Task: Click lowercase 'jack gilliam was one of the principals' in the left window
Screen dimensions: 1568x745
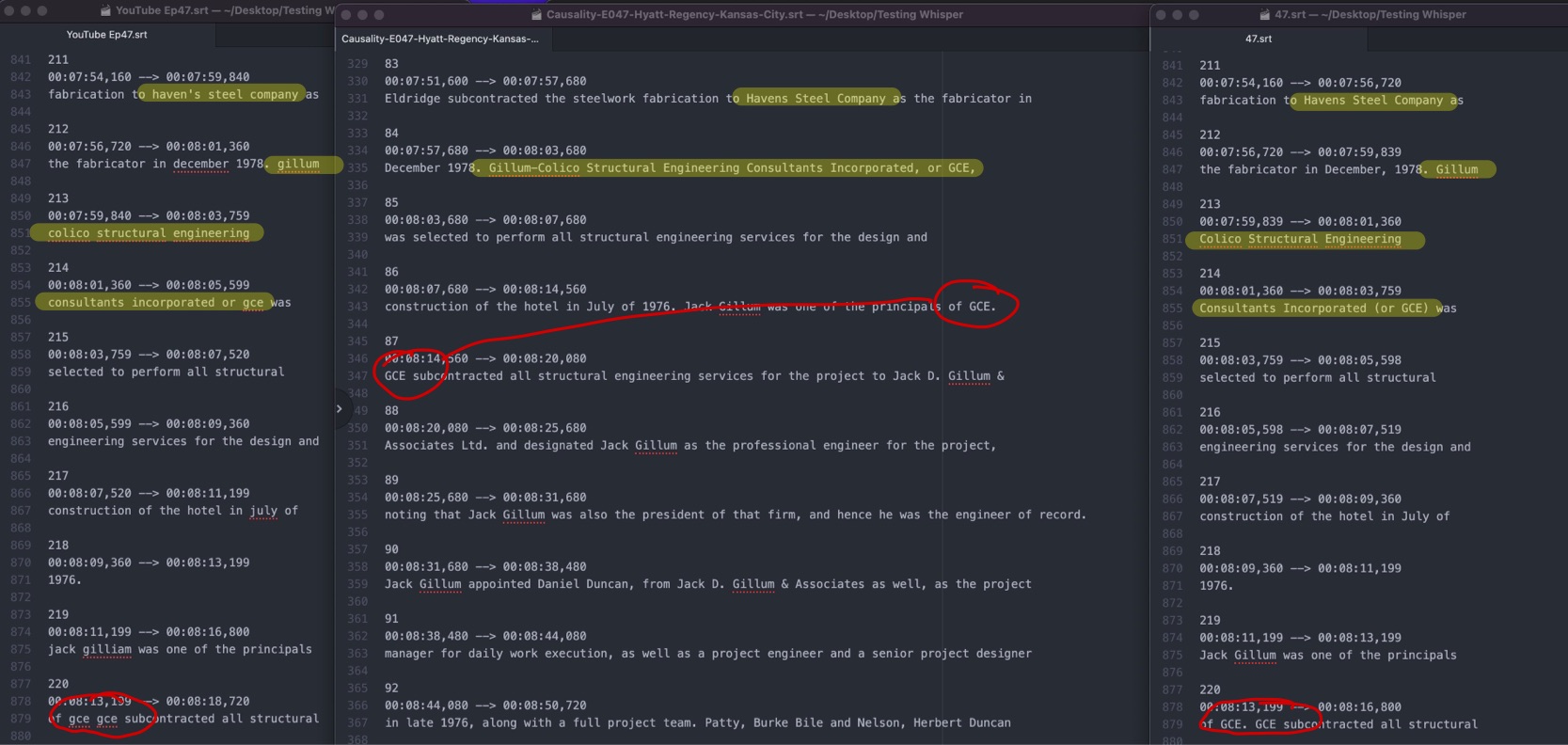Action: pyautogui.click(x=180, y=650)
